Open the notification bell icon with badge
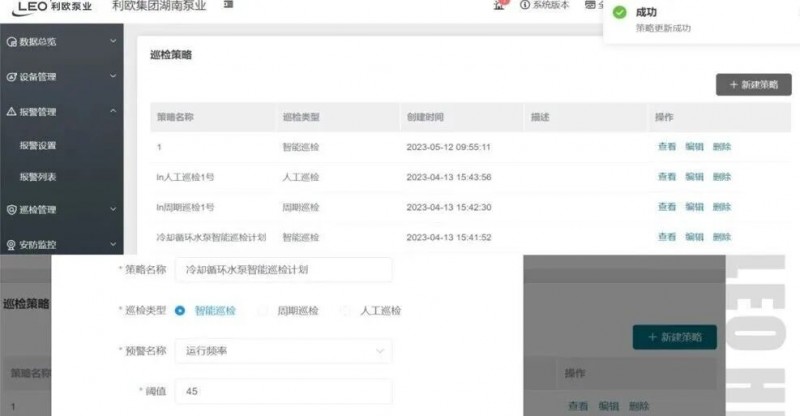 click(499, 5)
